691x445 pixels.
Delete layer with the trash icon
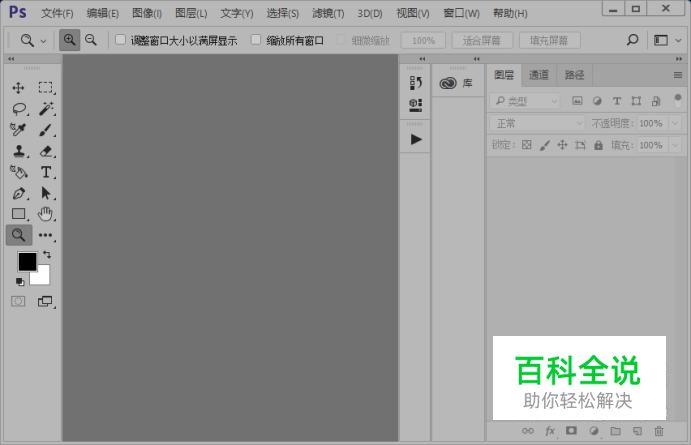click(659, 431)
